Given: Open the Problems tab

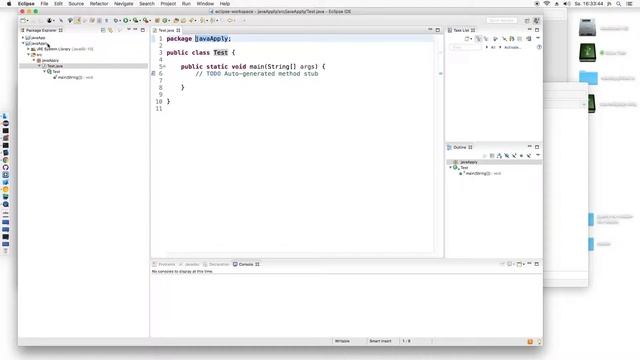Looking at the screenshot, I should click(164, 264).
